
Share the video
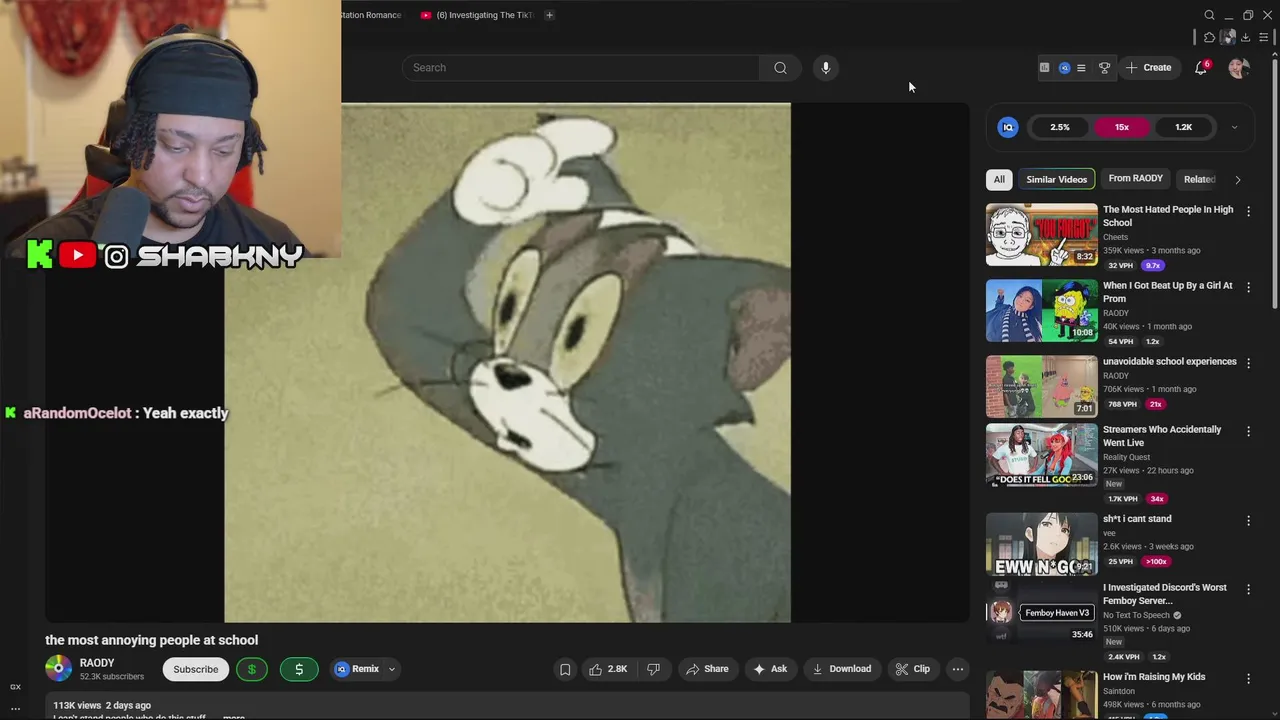pyautogui.click(x=706, y=669)
